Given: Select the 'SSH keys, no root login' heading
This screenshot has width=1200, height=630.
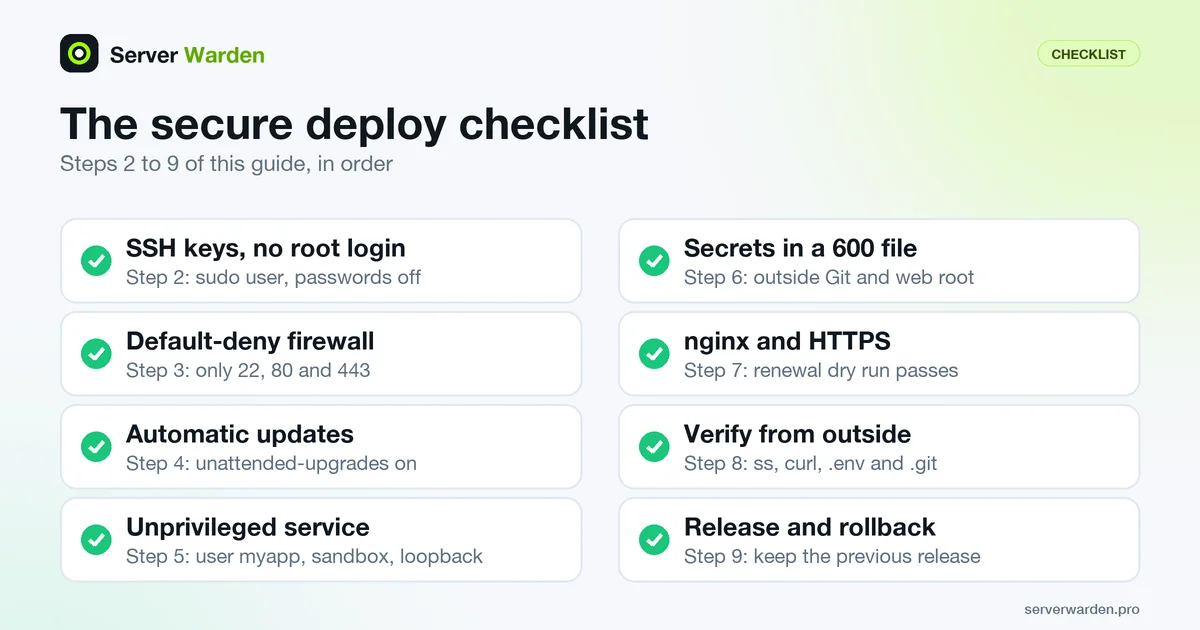Looking at the screenshot, I should pos(266,248).
